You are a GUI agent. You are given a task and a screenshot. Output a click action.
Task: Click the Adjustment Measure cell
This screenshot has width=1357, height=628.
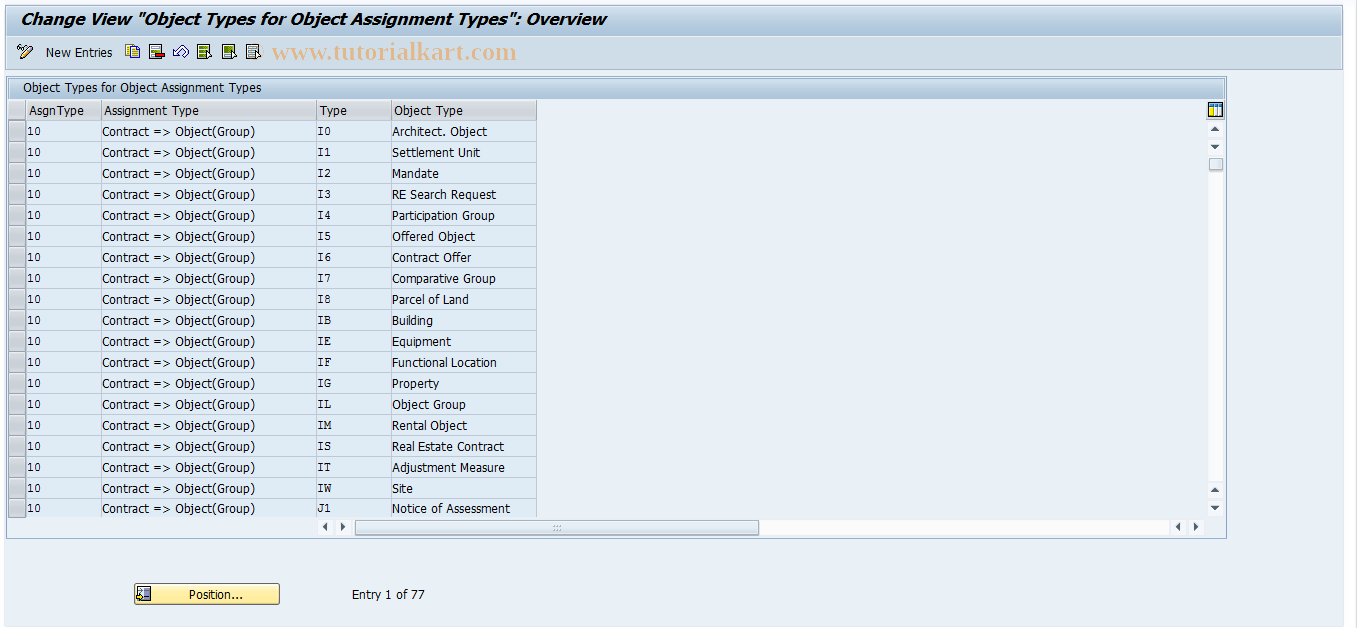click(x=464, y=468)
